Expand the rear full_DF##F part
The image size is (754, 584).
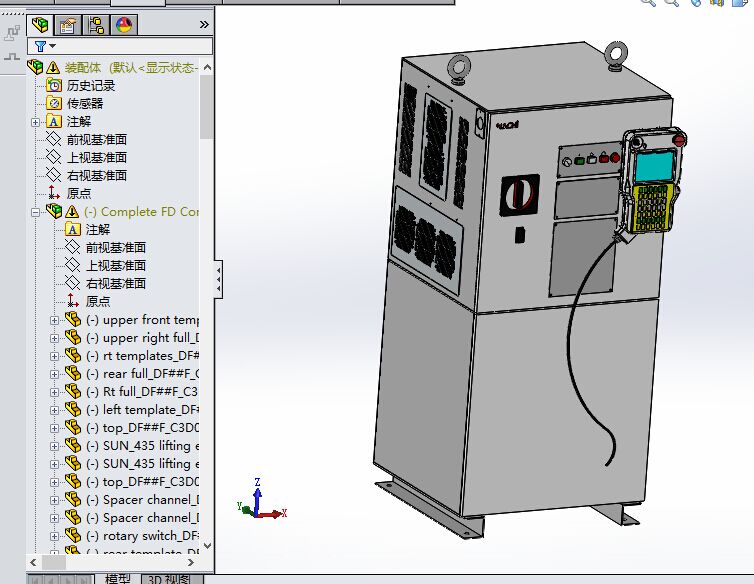[54, 374]
